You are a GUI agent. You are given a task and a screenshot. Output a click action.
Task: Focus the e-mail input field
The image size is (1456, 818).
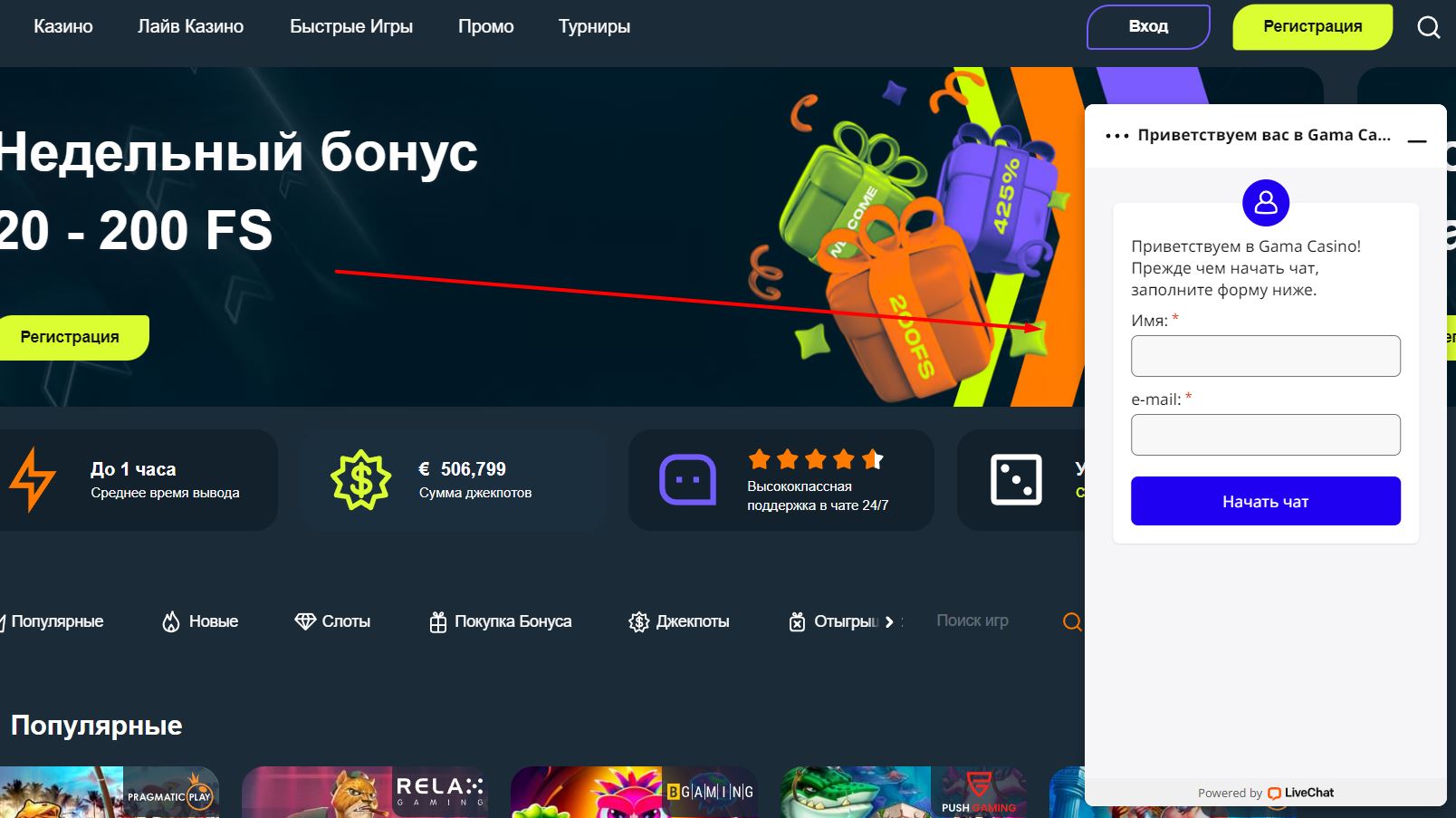[x=1265, y=435]
